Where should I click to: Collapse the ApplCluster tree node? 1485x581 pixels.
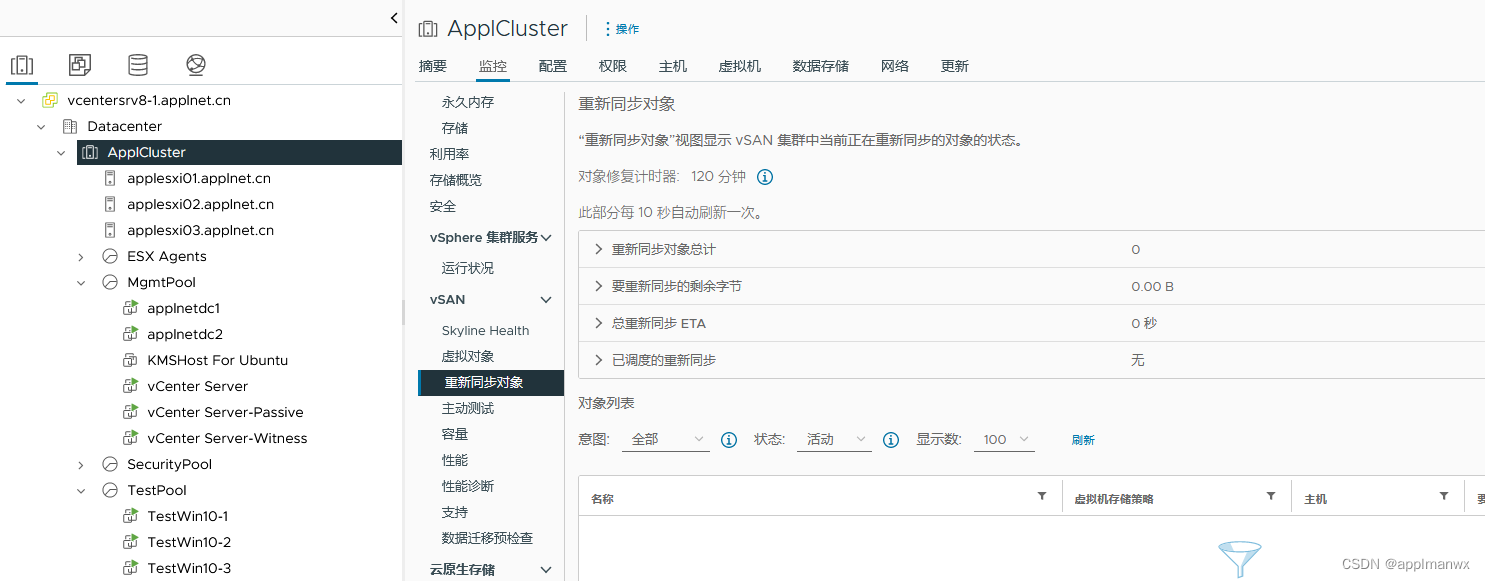(x=61, y=152)
